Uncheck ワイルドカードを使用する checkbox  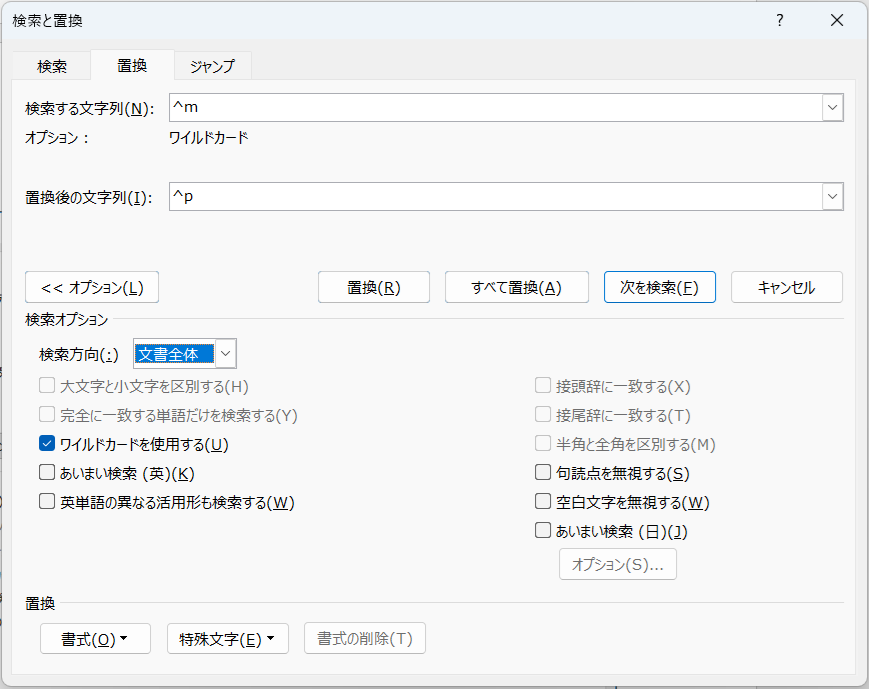point(47,444)
